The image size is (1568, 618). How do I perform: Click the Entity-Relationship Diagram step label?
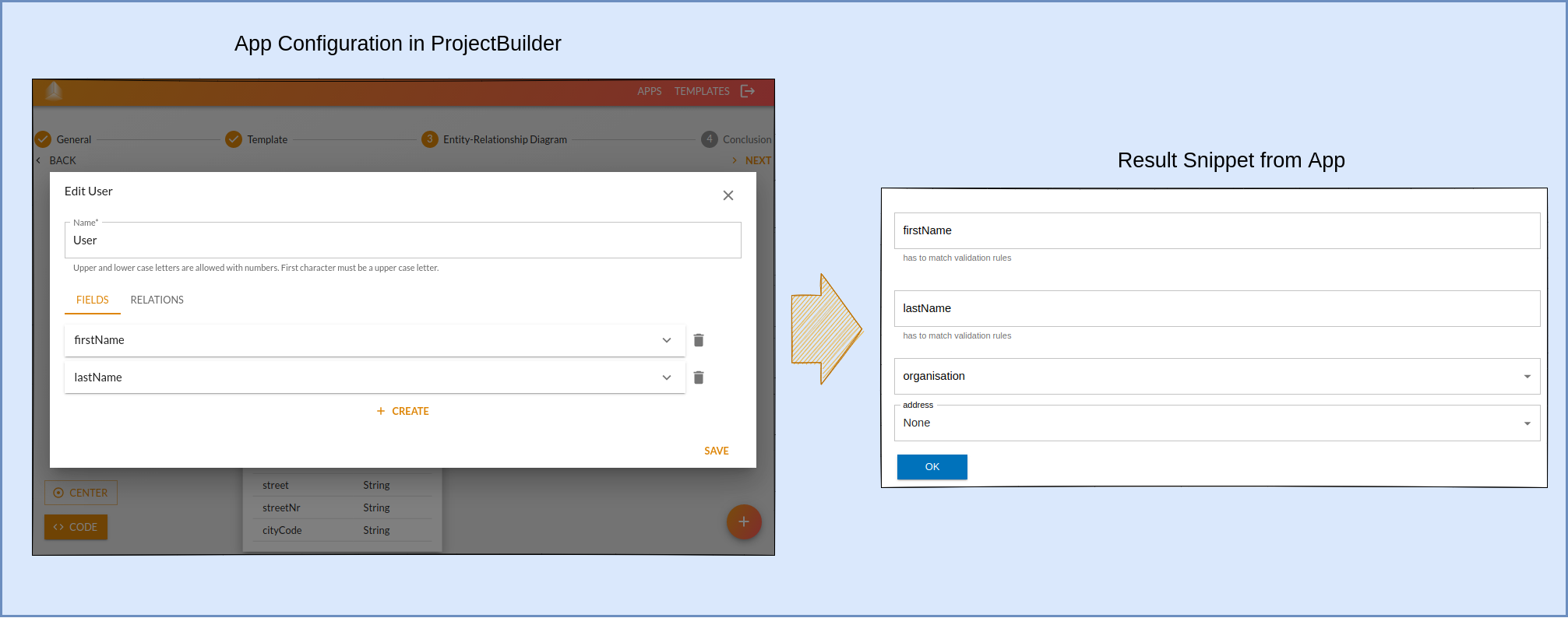point(505,139)
